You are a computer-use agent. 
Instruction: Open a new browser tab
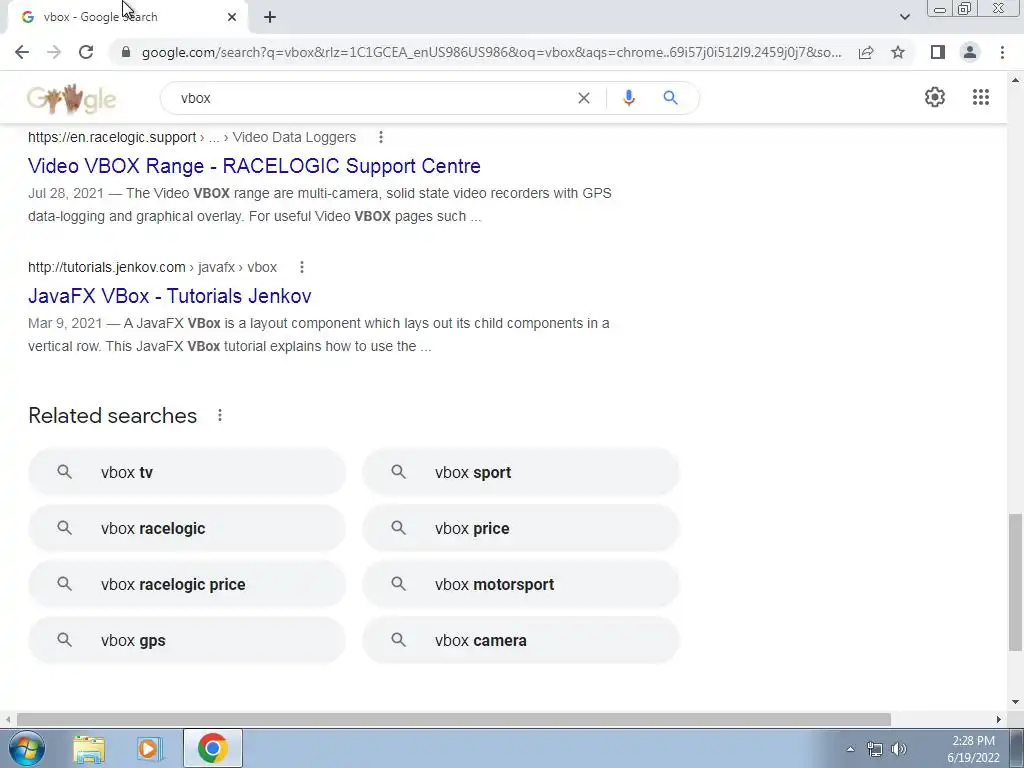[x=270, y=17]
